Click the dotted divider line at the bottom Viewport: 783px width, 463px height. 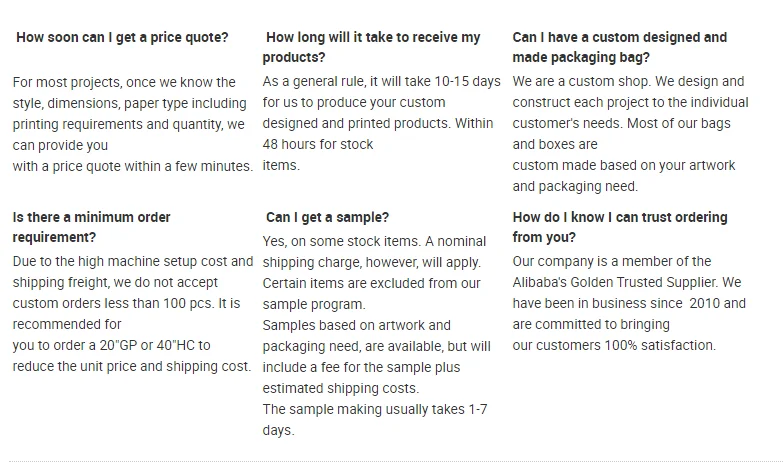pos(395,461)
